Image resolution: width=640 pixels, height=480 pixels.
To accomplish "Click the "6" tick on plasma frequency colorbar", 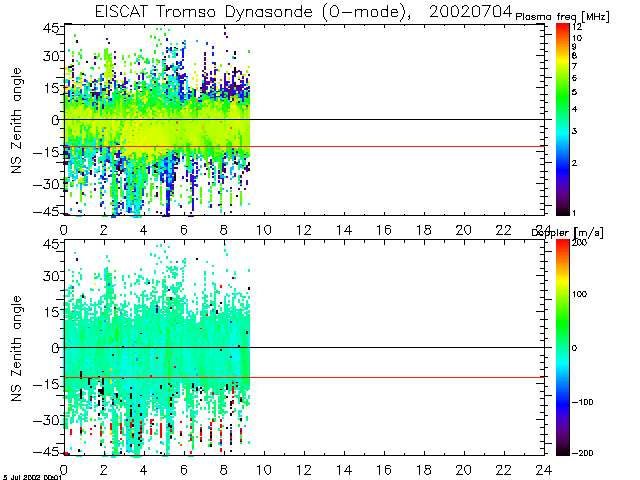I will [574, 78].
